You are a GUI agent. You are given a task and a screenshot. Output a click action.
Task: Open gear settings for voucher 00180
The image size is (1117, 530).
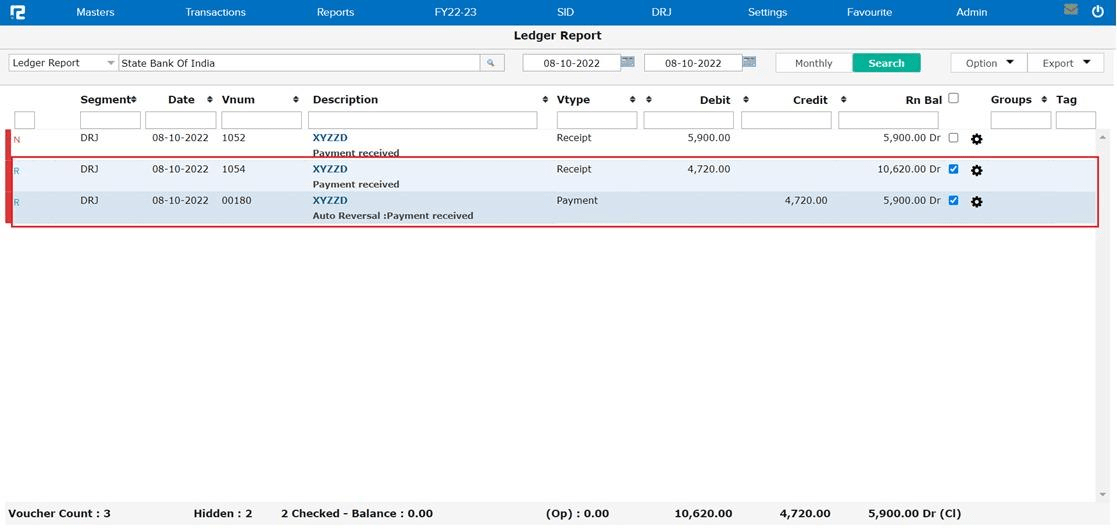(x=977, y=201)
